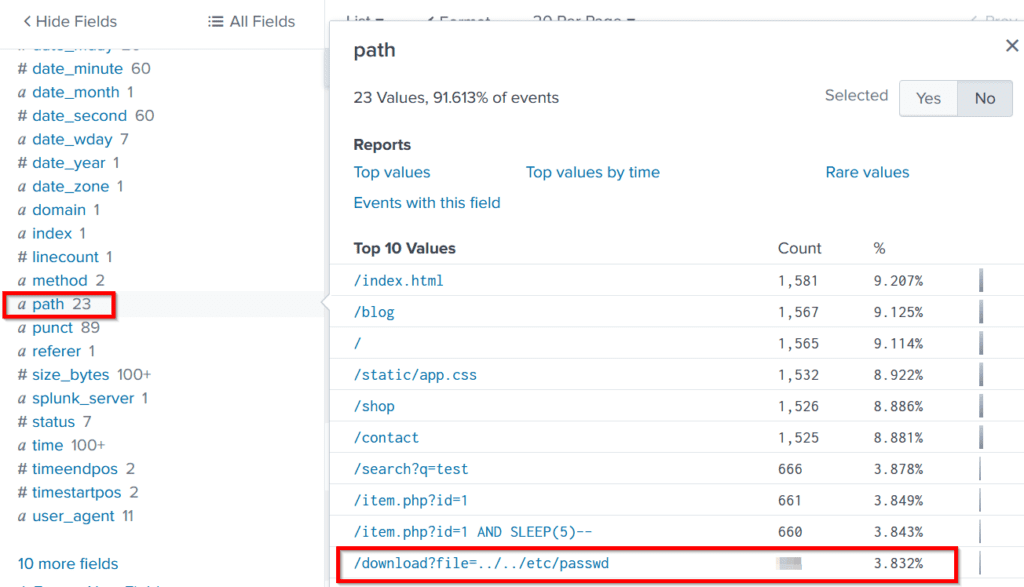Open Events with this field
1024x587 pixels.
427,203
